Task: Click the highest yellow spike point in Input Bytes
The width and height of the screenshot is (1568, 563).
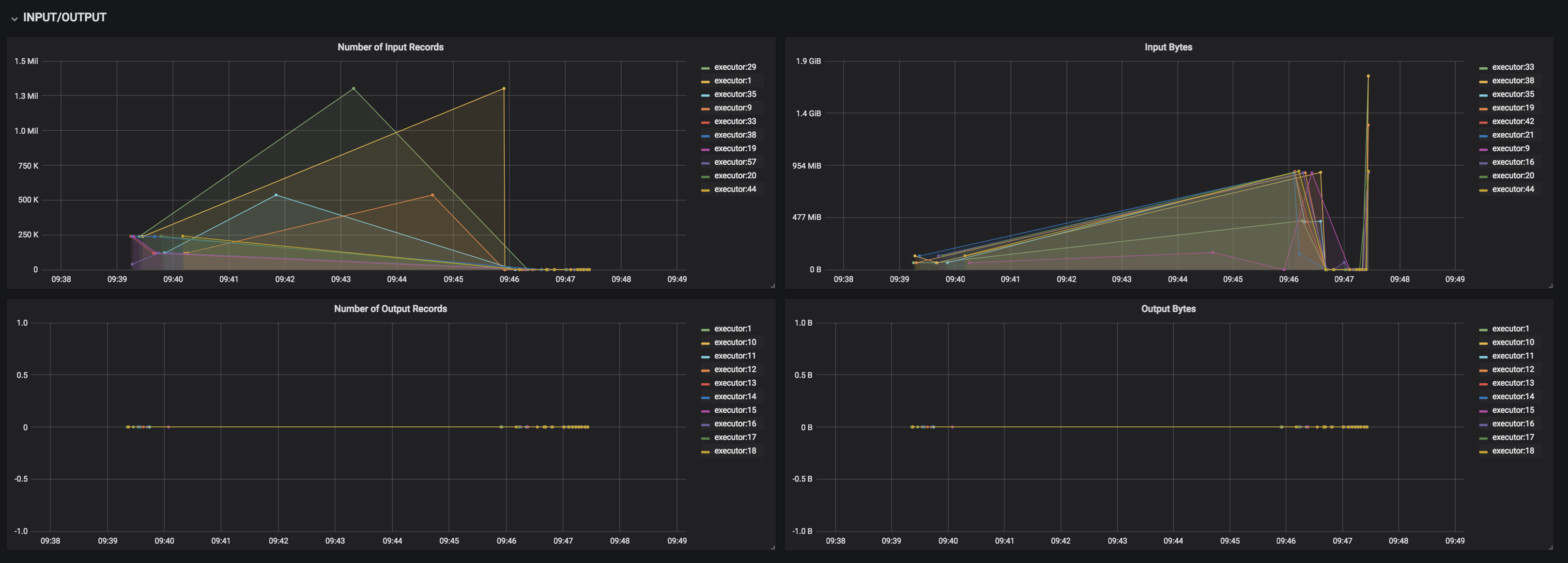Action: click(1368, 76)
